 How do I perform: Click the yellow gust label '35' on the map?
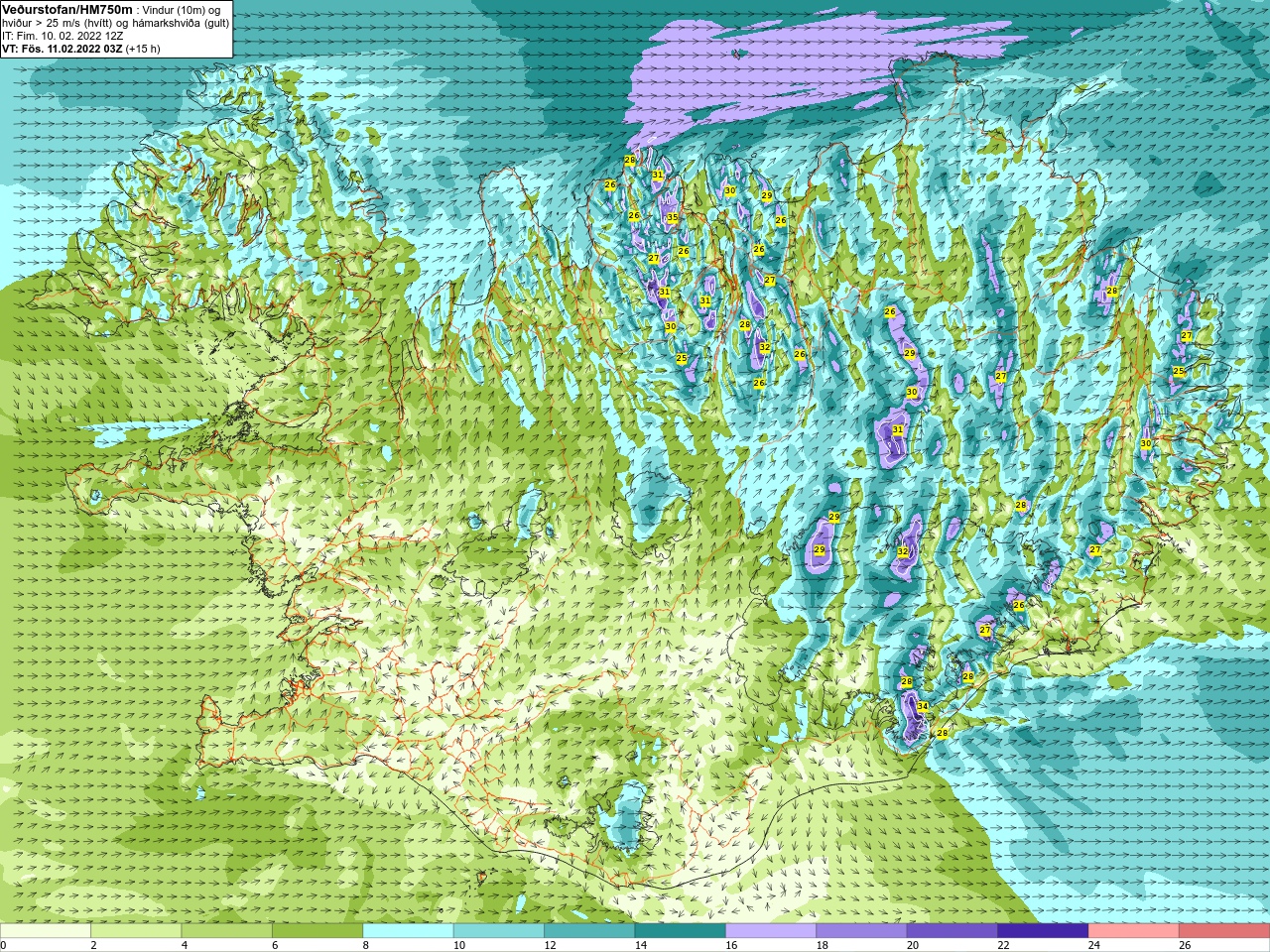click(672, 217)
